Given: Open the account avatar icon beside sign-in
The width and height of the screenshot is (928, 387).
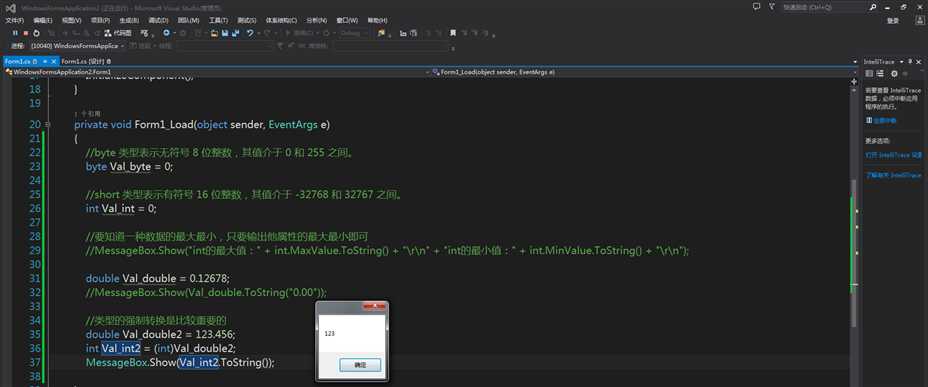Looking at the screenshot, I should tap(920, 20).
